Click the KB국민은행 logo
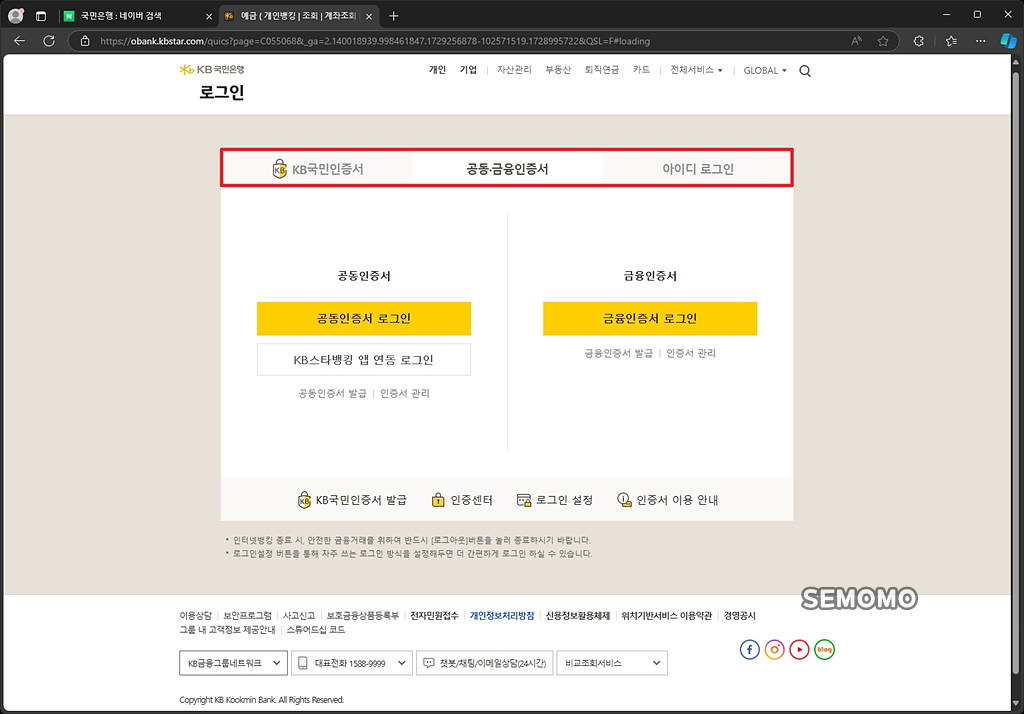This screenshot has width=1024, height=714. click(x=212, y=69)
